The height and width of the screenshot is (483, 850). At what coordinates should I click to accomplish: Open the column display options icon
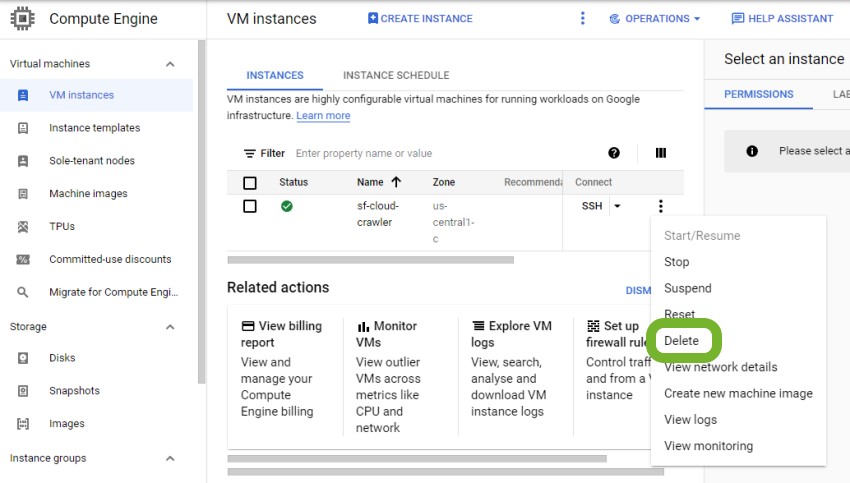click(x=660, y=153)
